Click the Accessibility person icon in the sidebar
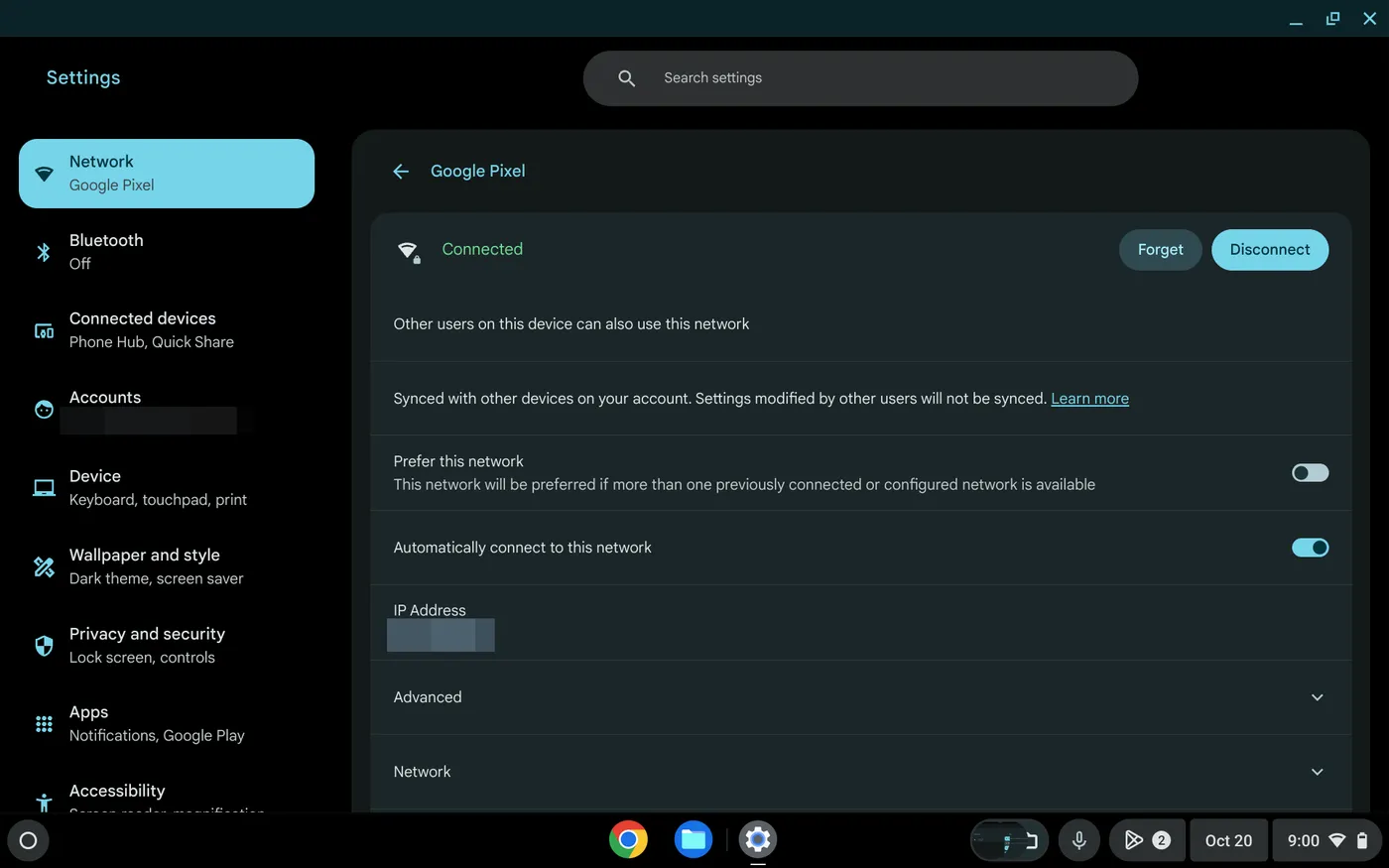 point(44,802)
